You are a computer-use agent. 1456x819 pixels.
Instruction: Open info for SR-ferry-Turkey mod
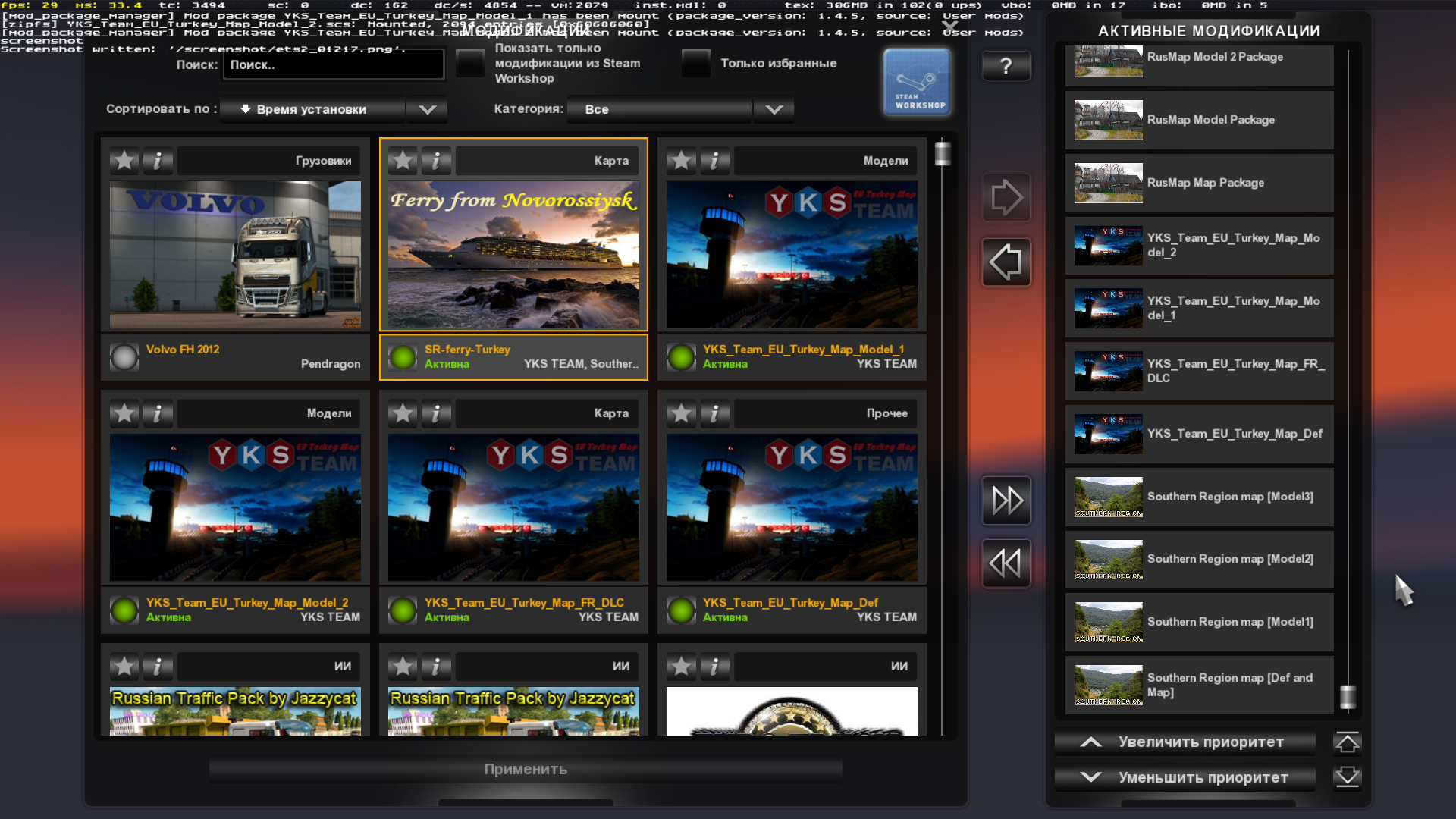point(436,161)
